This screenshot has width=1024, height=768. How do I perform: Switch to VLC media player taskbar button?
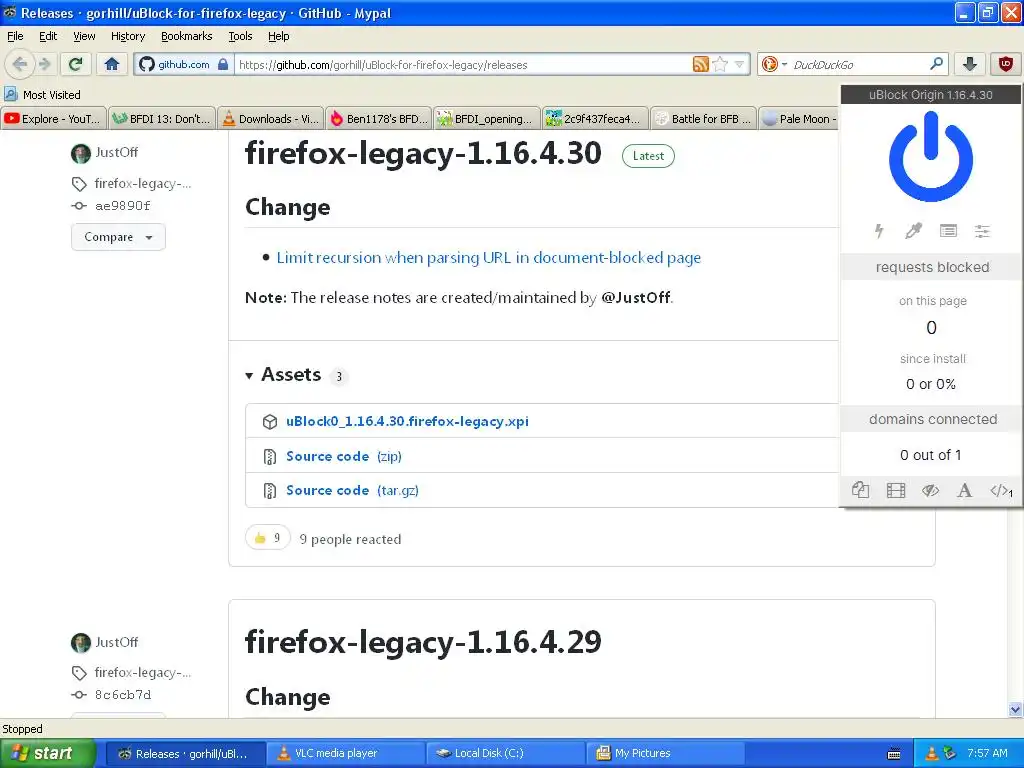click(x=345, y=753)
